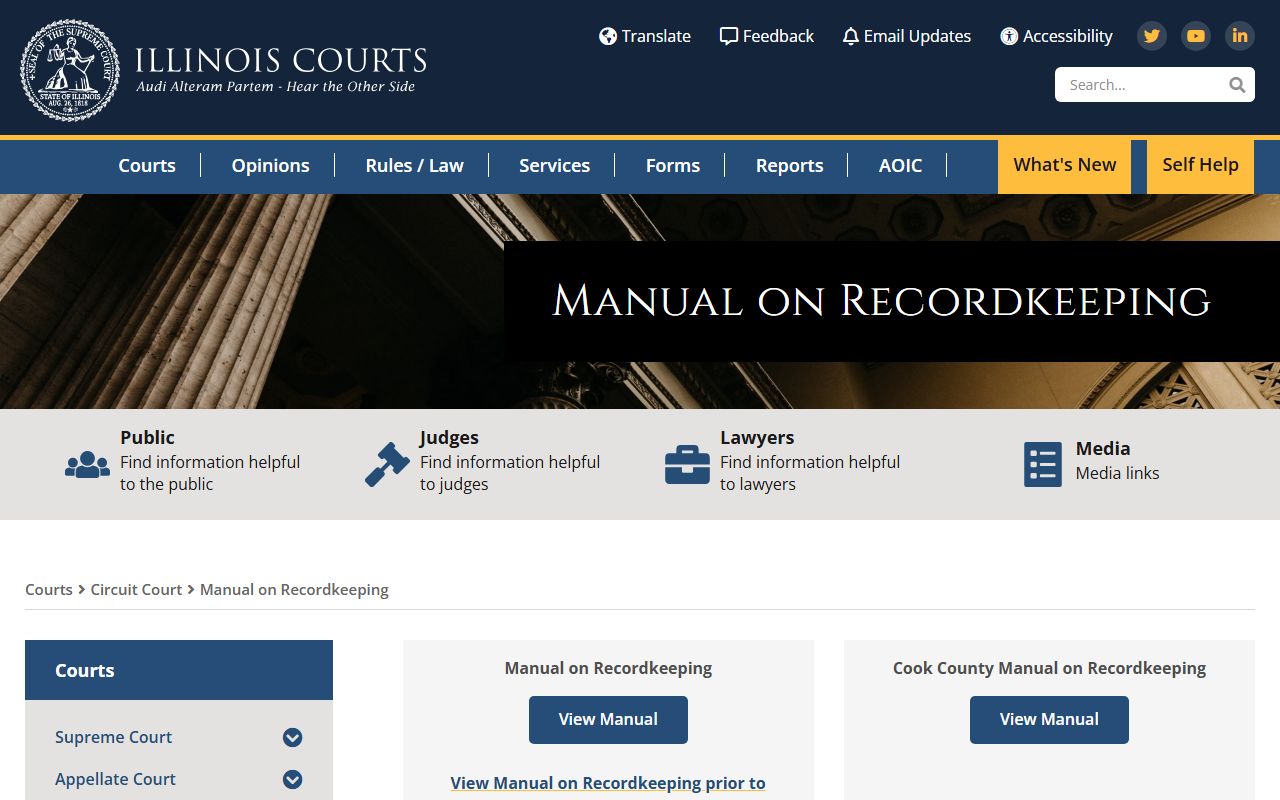Click View Manual under Cook County Manual
Screen dimensions: 1280x800
(x=1049, y=720)
